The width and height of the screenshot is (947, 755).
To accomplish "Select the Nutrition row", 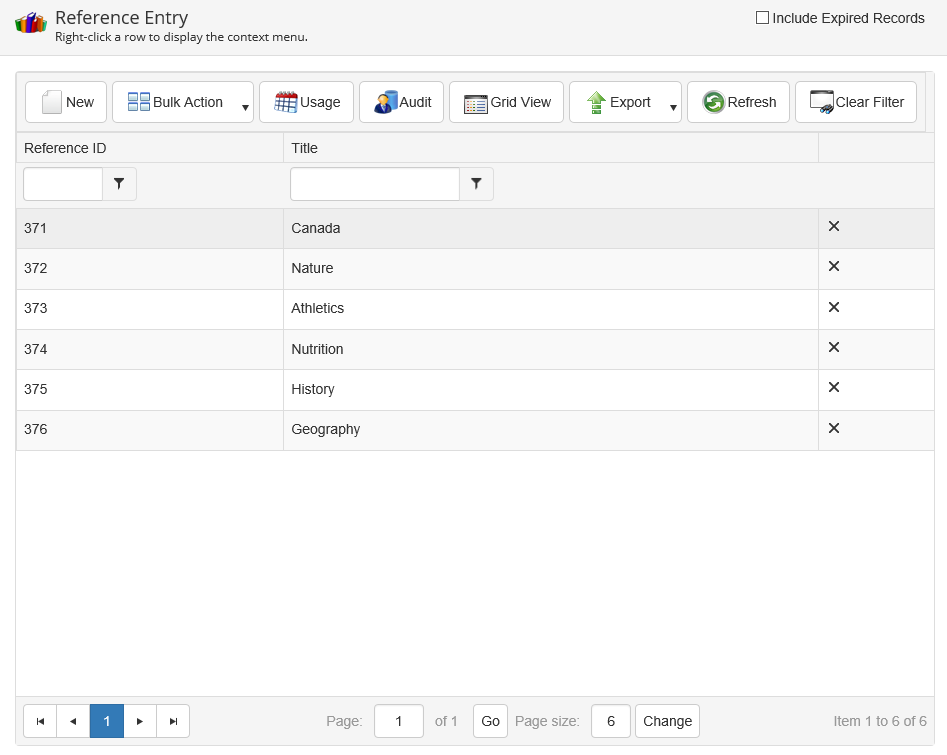I will pos(317,349).
